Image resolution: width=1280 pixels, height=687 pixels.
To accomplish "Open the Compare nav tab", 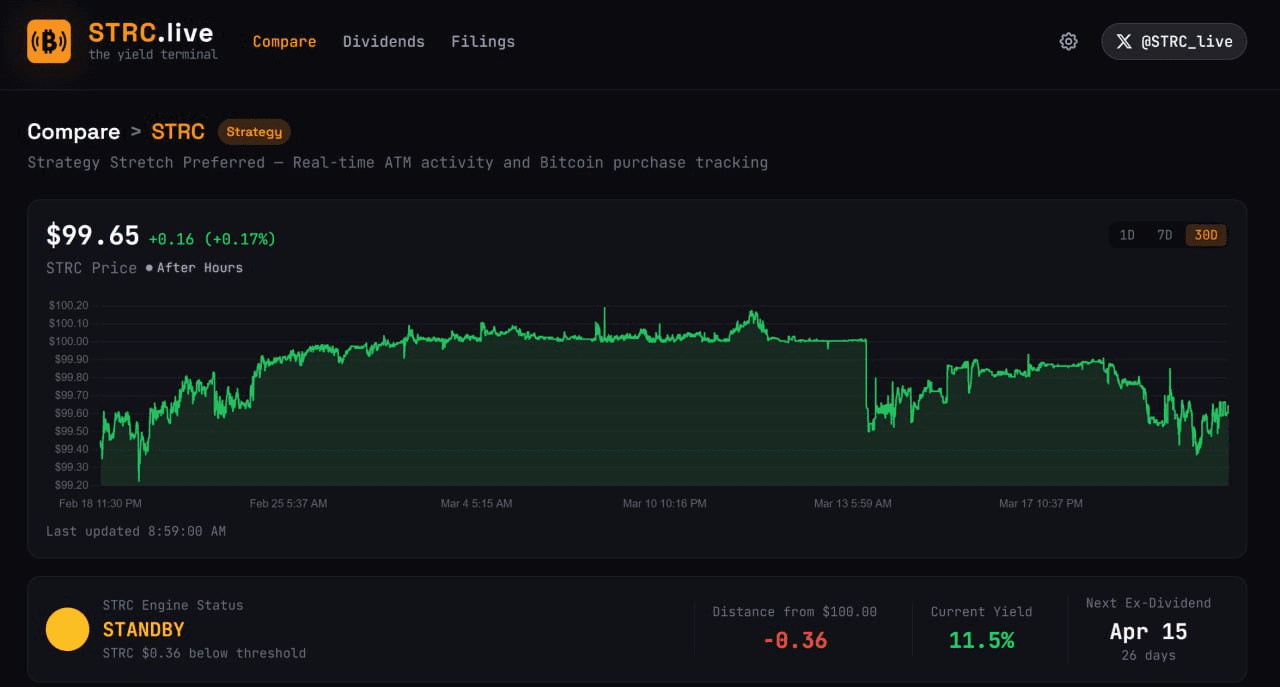I will (284, 42).
